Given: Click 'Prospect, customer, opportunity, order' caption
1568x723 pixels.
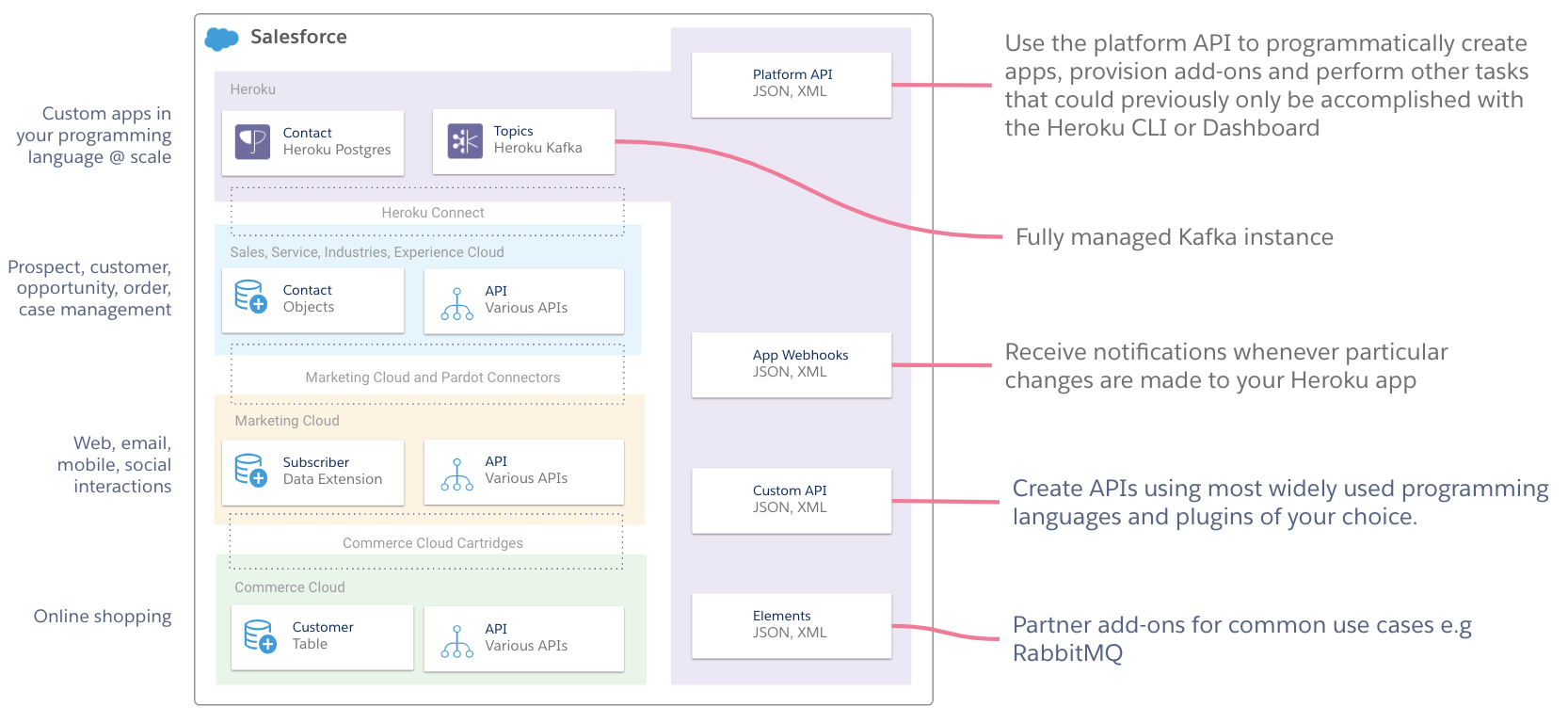Looking at the screenshot, I should [x=89, y=288].
